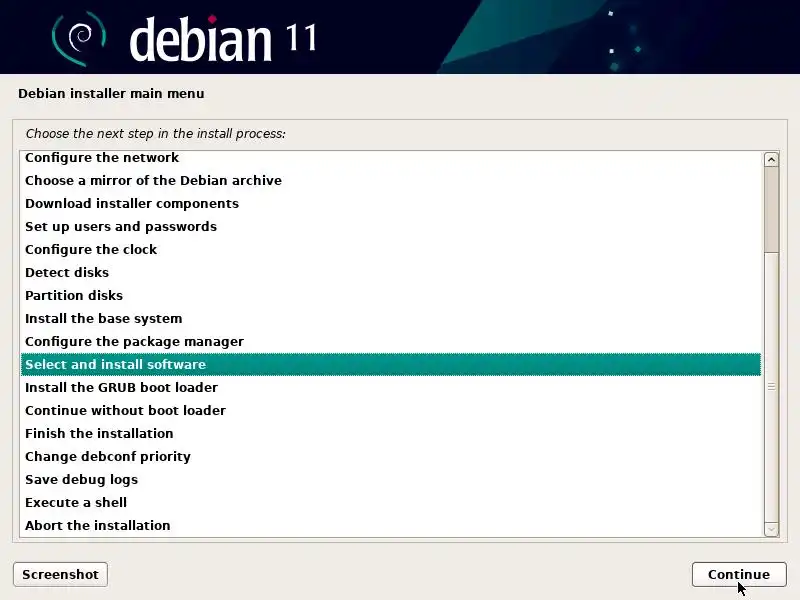Select Save debug logs

[391, 479]
